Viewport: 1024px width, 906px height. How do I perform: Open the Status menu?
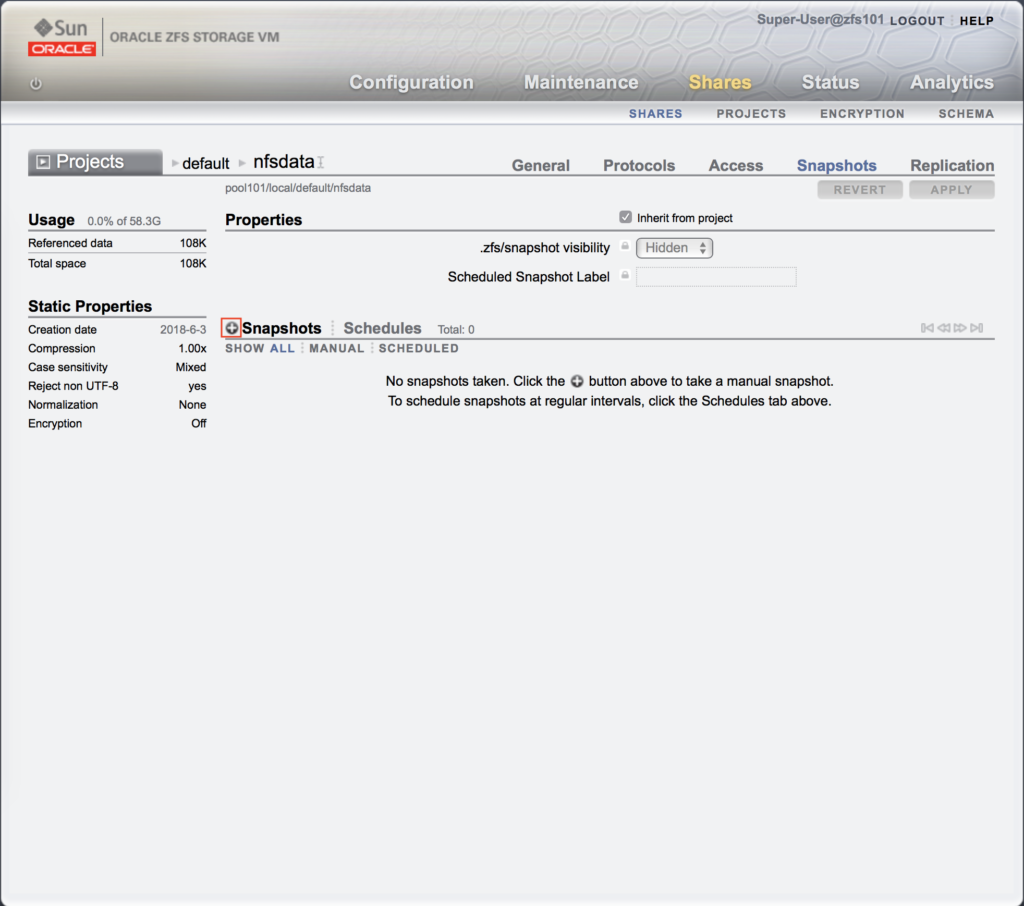click(x=830, y=82)
